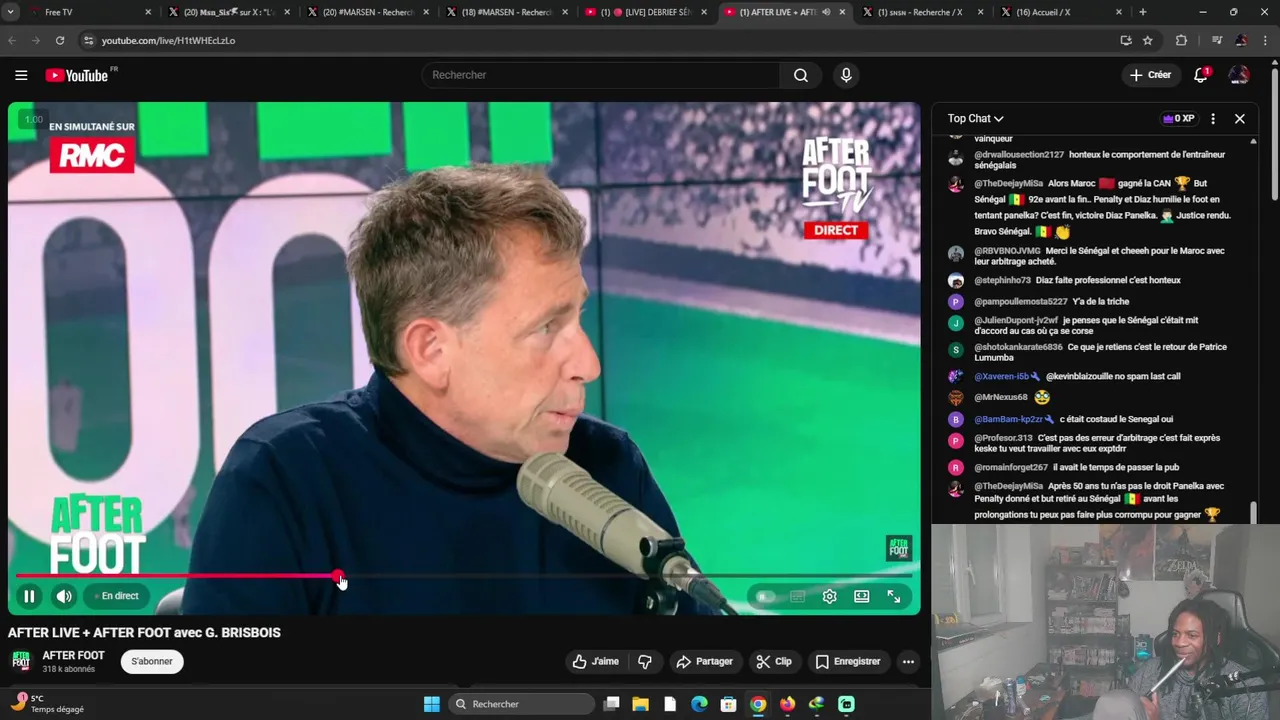
Task: Toggle autoplay switch in player
Action: point(764,597)
